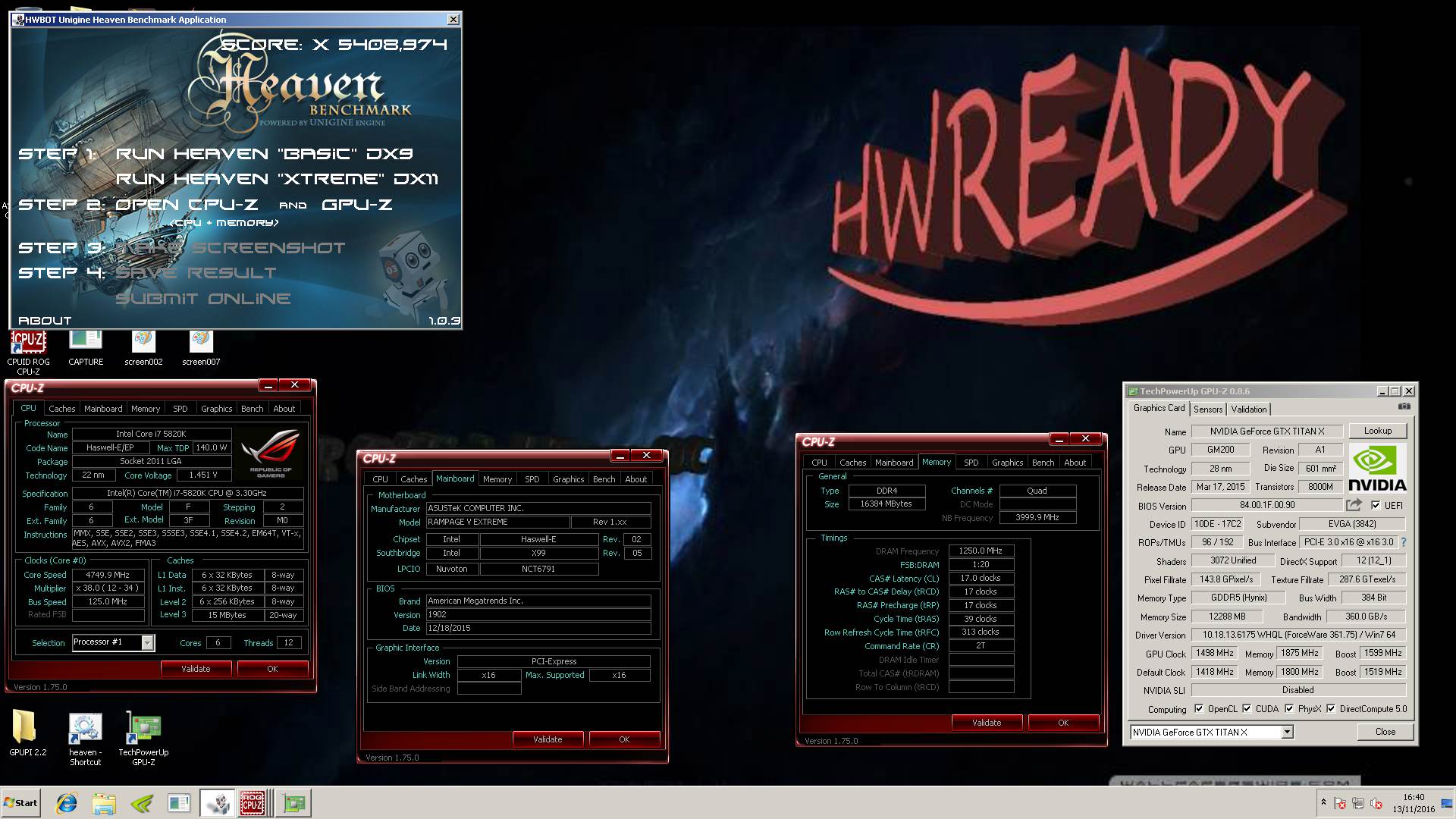Select the GPU-Z graphics card taskbar icon
Screen dimensions: 1456x819
293,803
